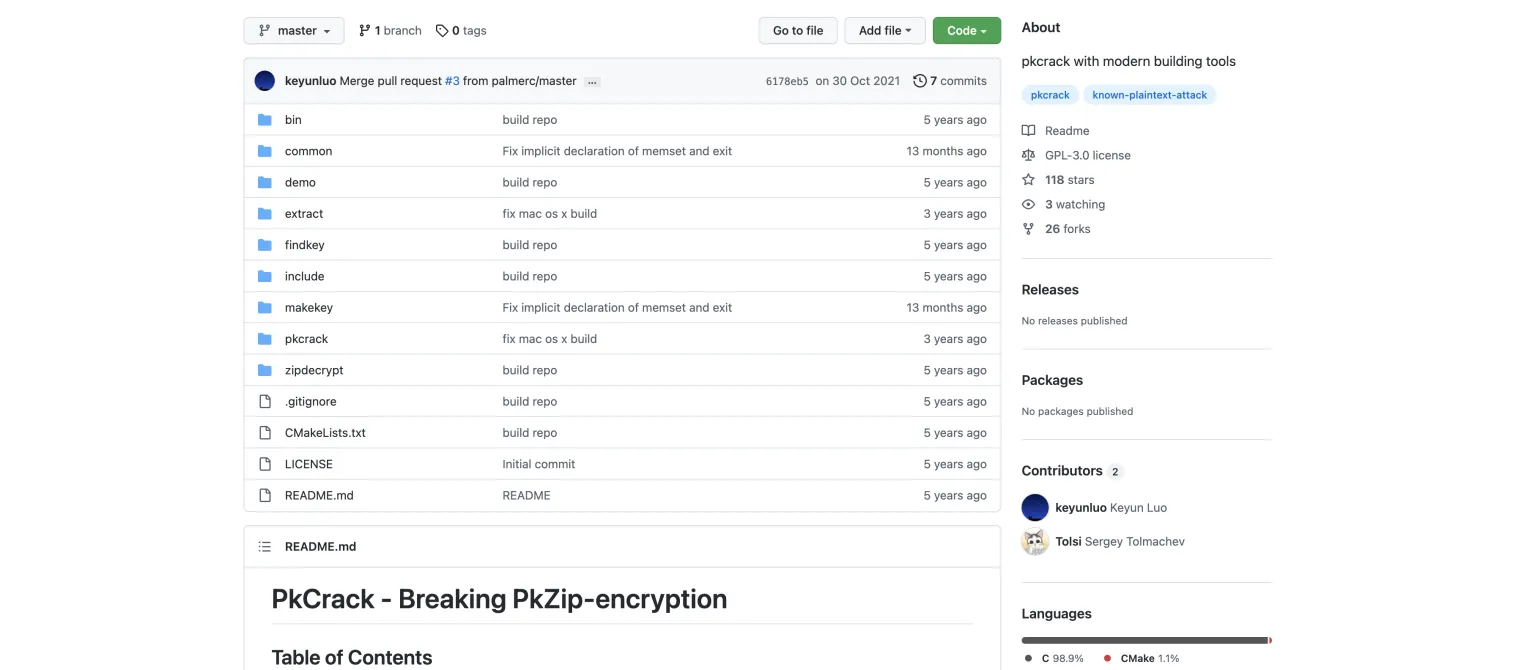Click the tag icon beside 0 tags
This screenshot has height=670, width=1513.
pos(442,31)
